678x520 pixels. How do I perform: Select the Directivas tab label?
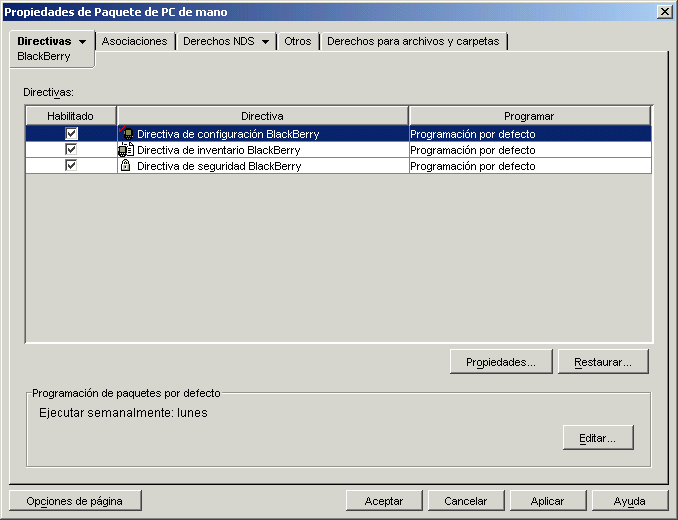click(x=44, y=41)
